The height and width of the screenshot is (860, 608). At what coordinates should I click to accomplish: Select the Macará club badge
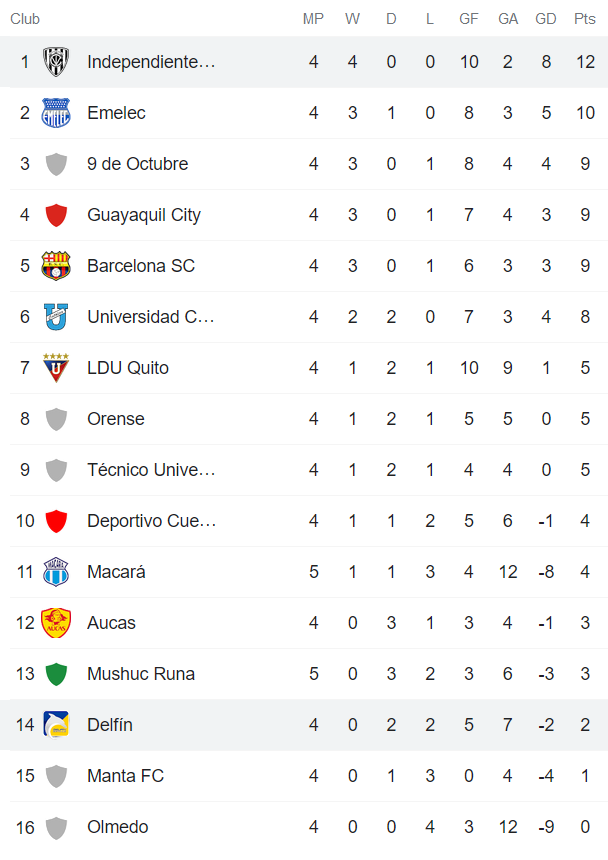(x=57, y=571)
